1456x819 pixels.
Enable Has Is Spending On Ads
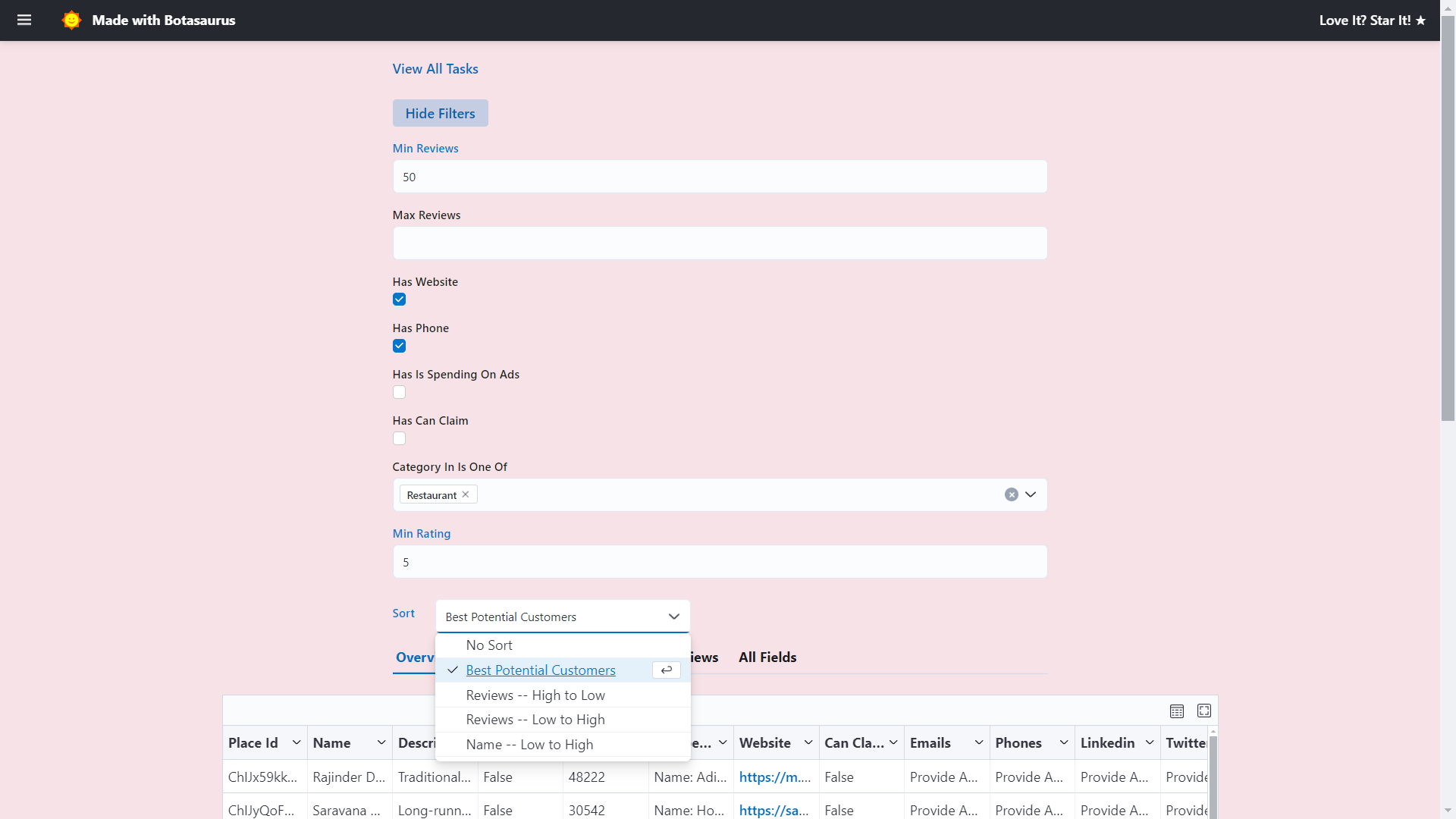click(x=399, y=392)
